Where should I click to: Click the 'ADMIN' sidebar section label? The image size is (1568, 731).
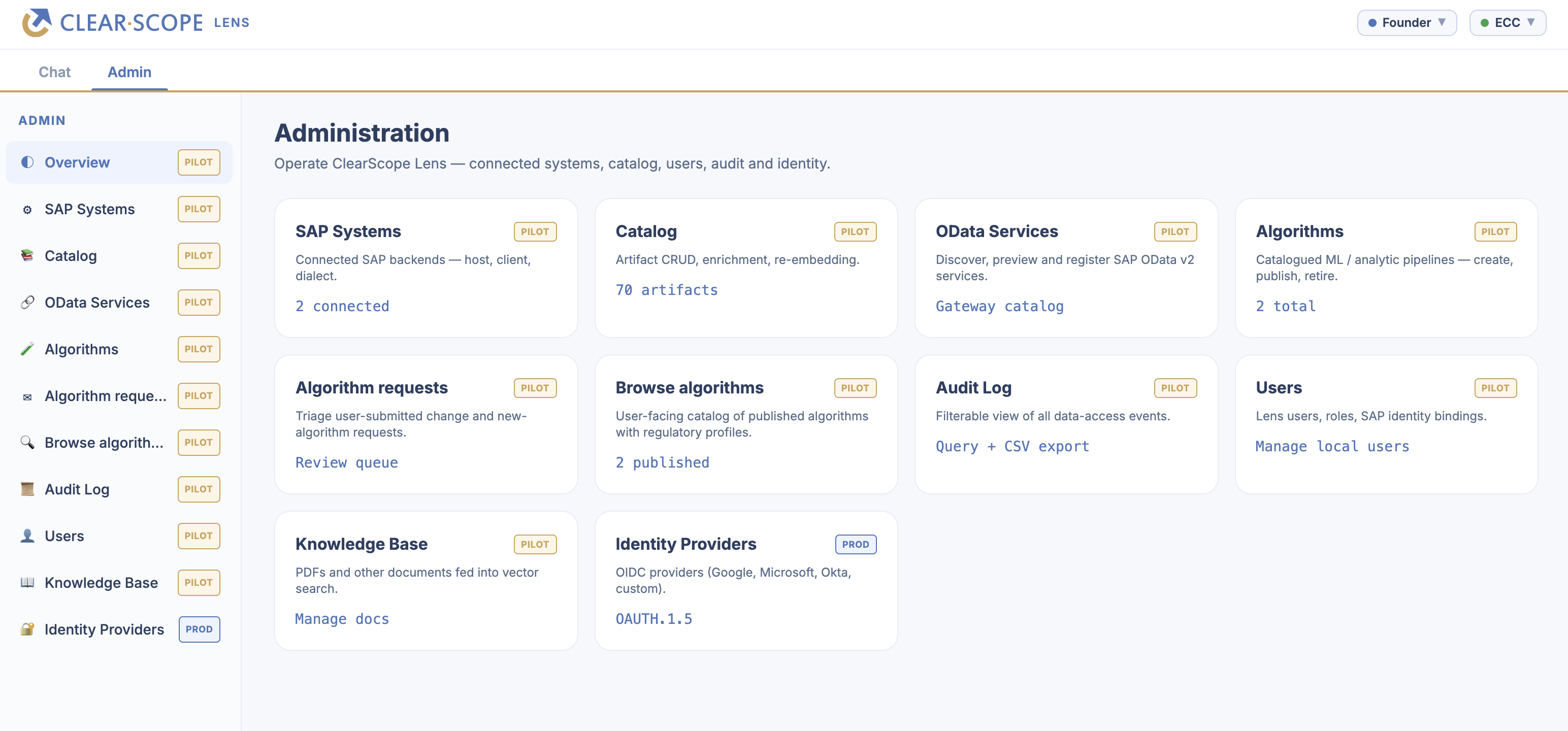pos(42,120)
